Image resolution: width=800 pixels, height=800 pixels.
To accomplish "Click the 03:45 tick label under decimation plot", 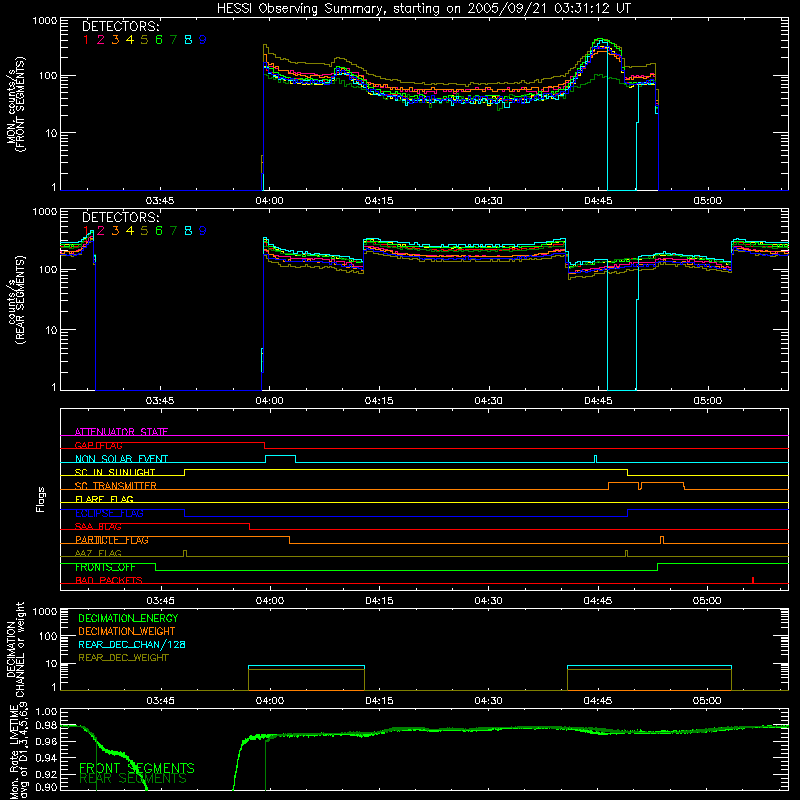I will point(160,701).
